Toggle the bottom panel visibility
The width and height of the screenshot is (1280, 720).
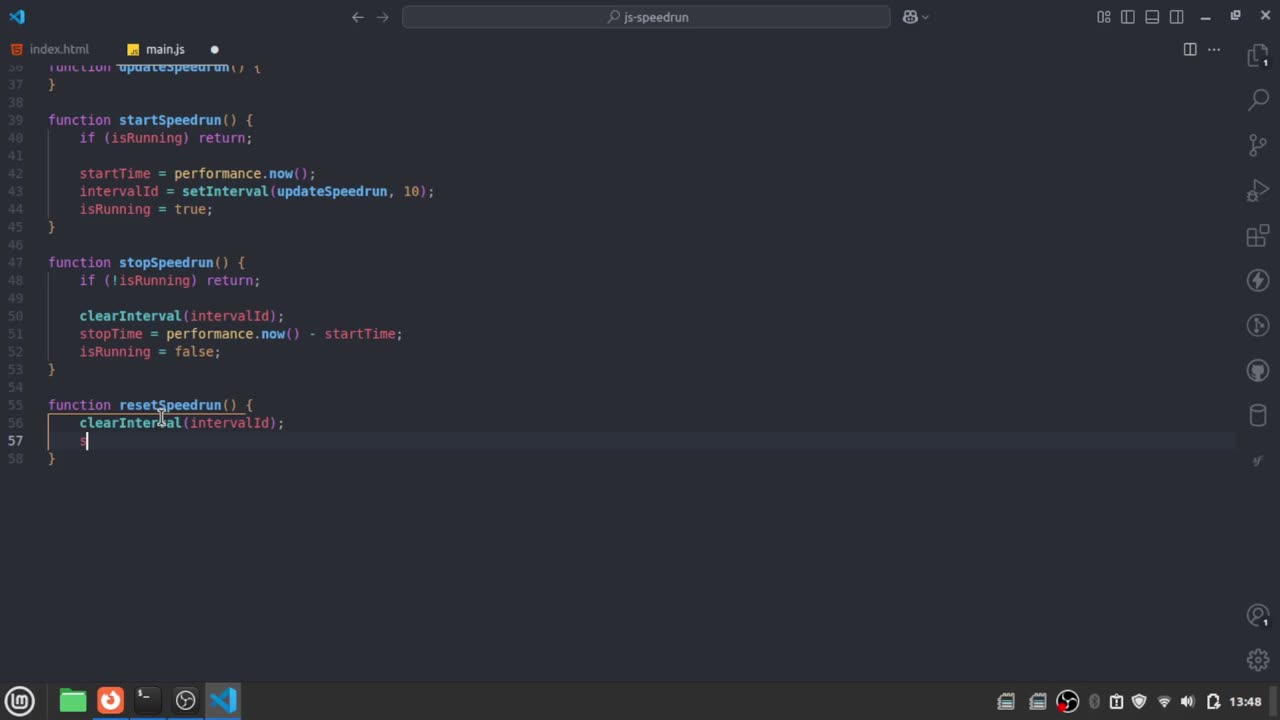(x=1152, y=17)
